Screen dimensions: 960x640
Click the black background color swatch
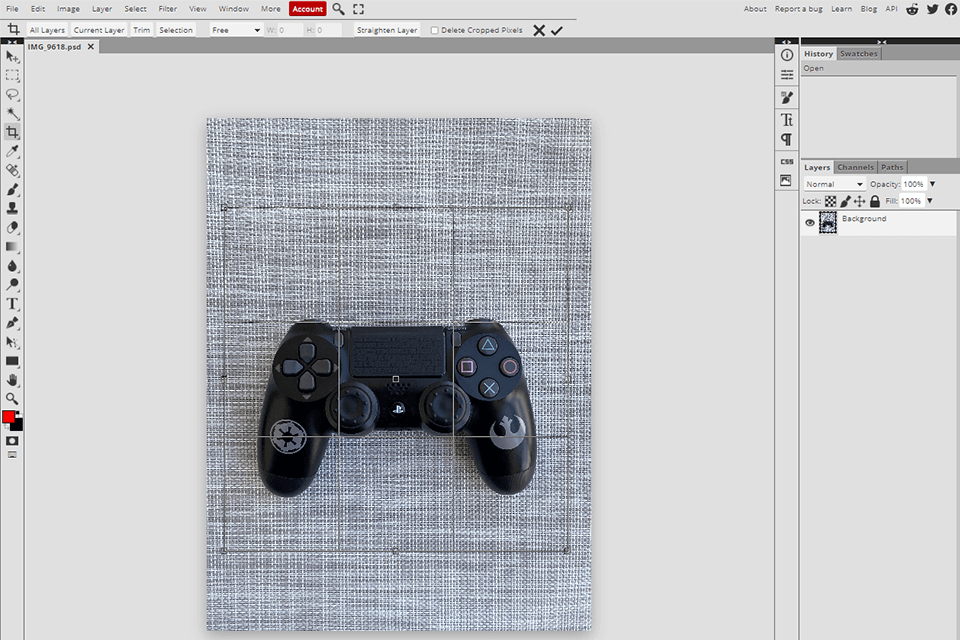point(18,426)
